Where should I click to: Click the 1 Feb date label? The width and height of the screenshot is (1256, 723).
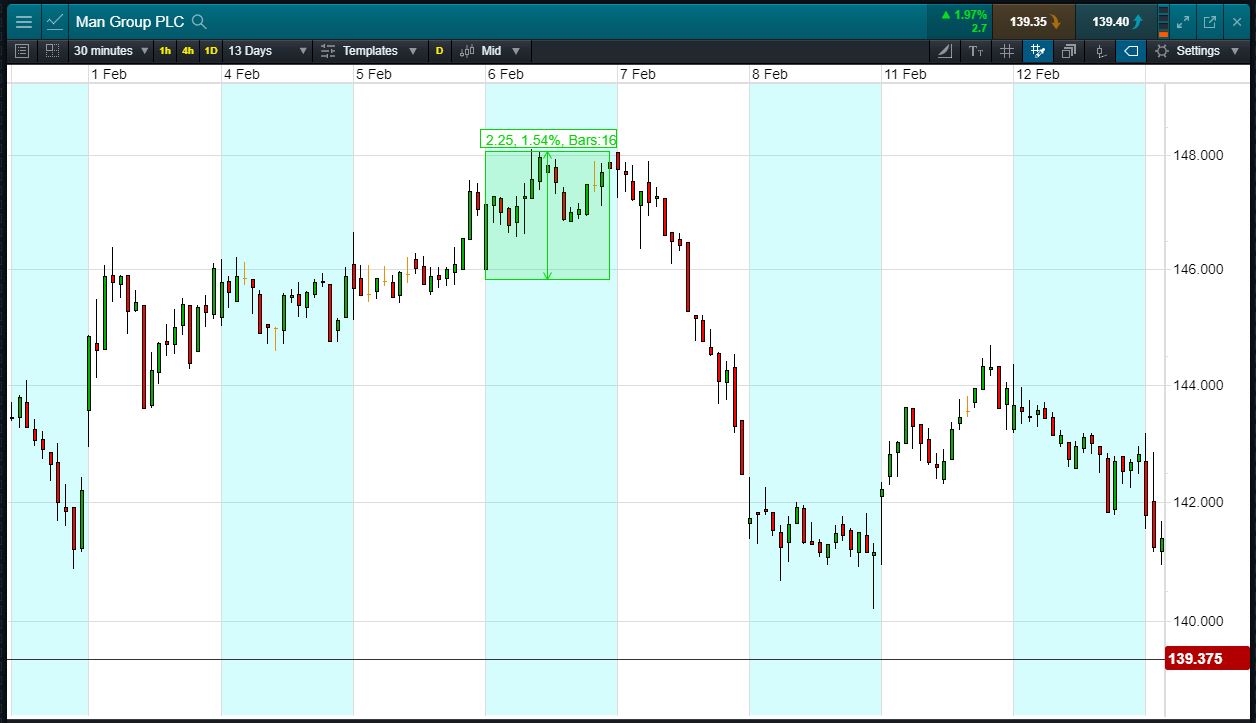point(109,74)
